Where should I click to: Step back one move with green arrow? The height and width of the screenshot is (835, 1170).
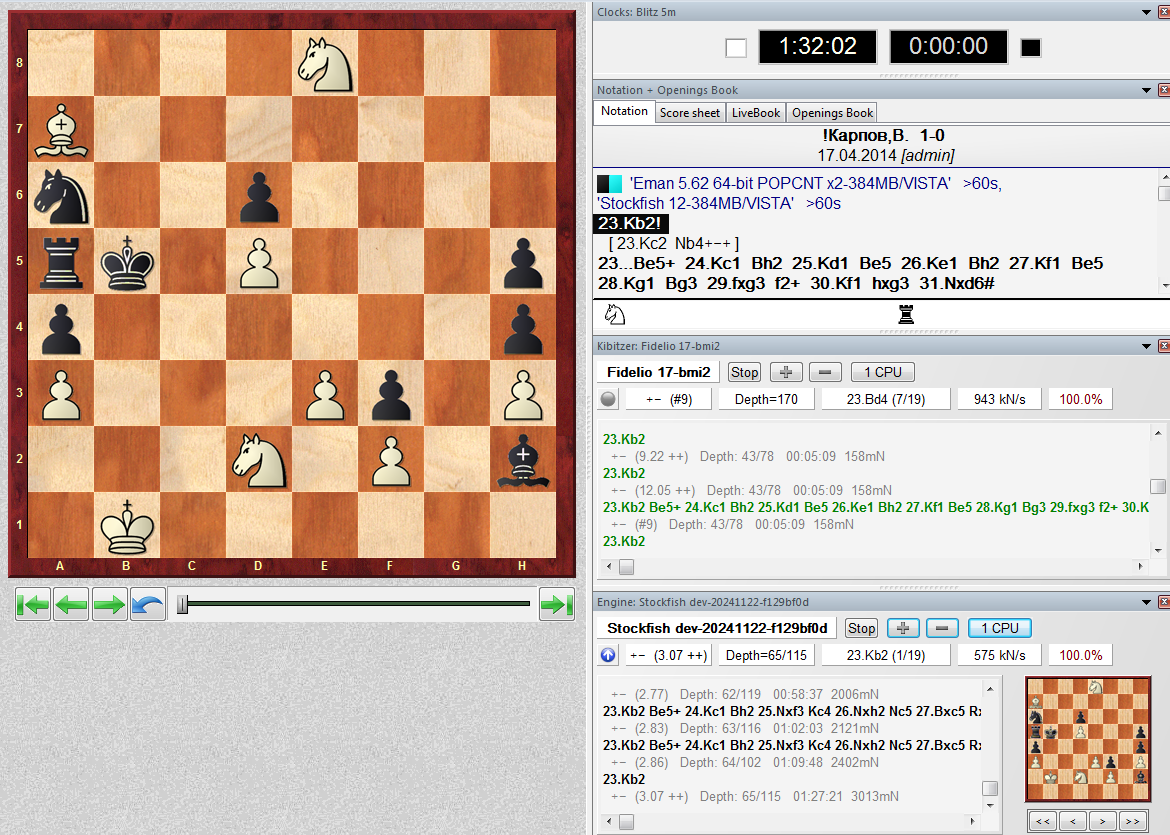(71, 605)
